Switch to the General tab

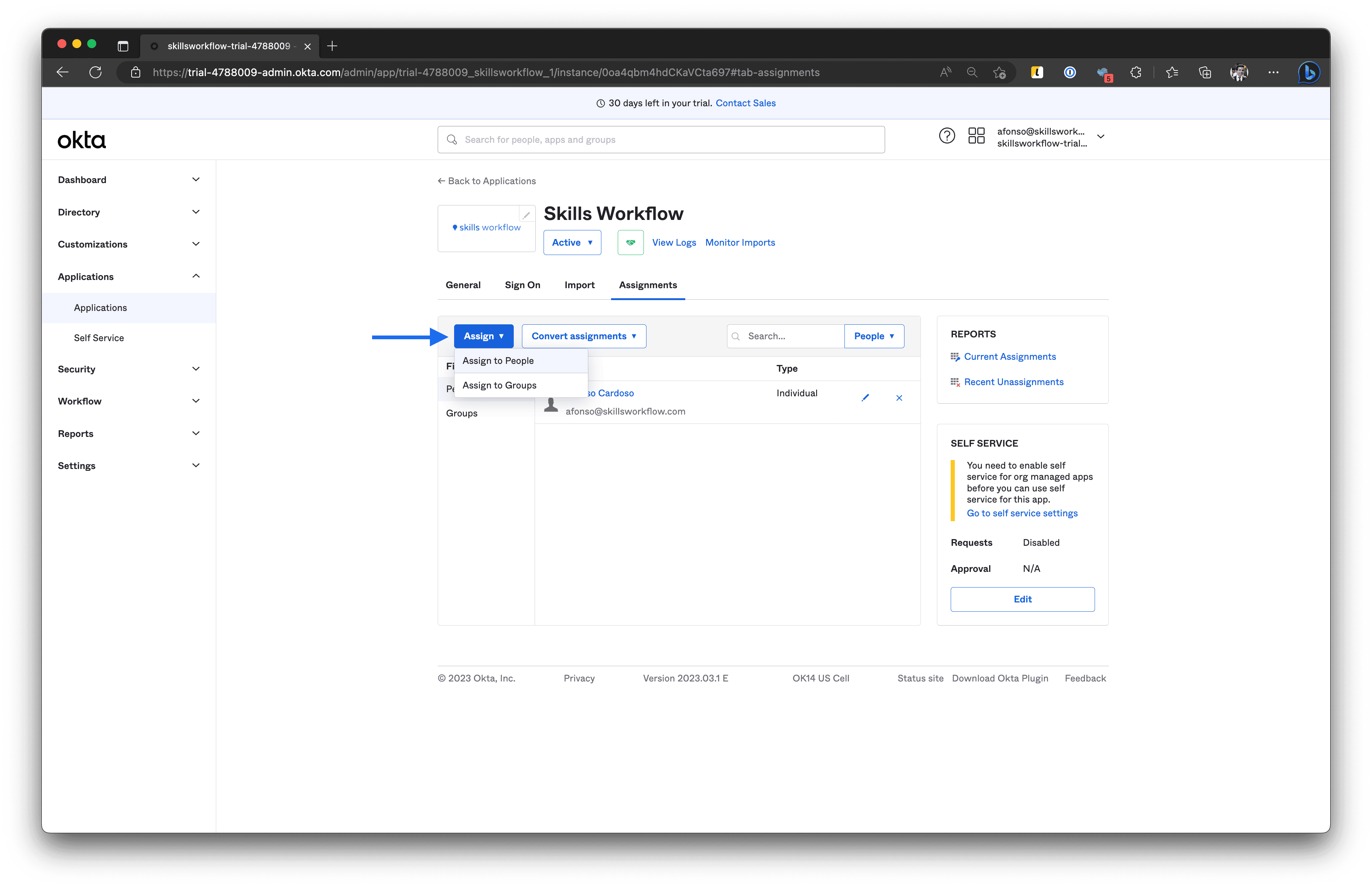point(463,285)
